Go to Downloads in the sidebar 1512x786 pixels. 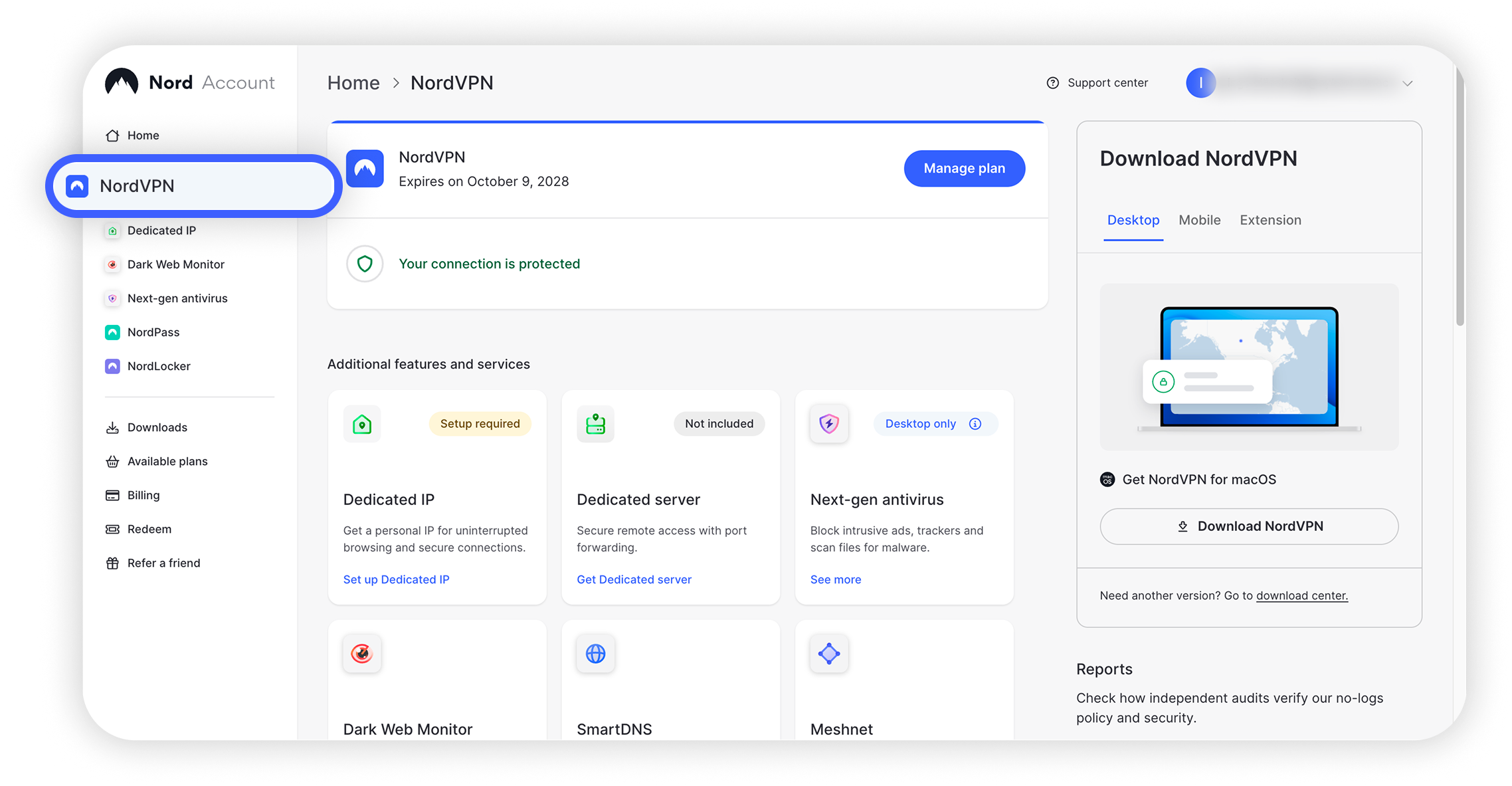[x=146, y=427]
